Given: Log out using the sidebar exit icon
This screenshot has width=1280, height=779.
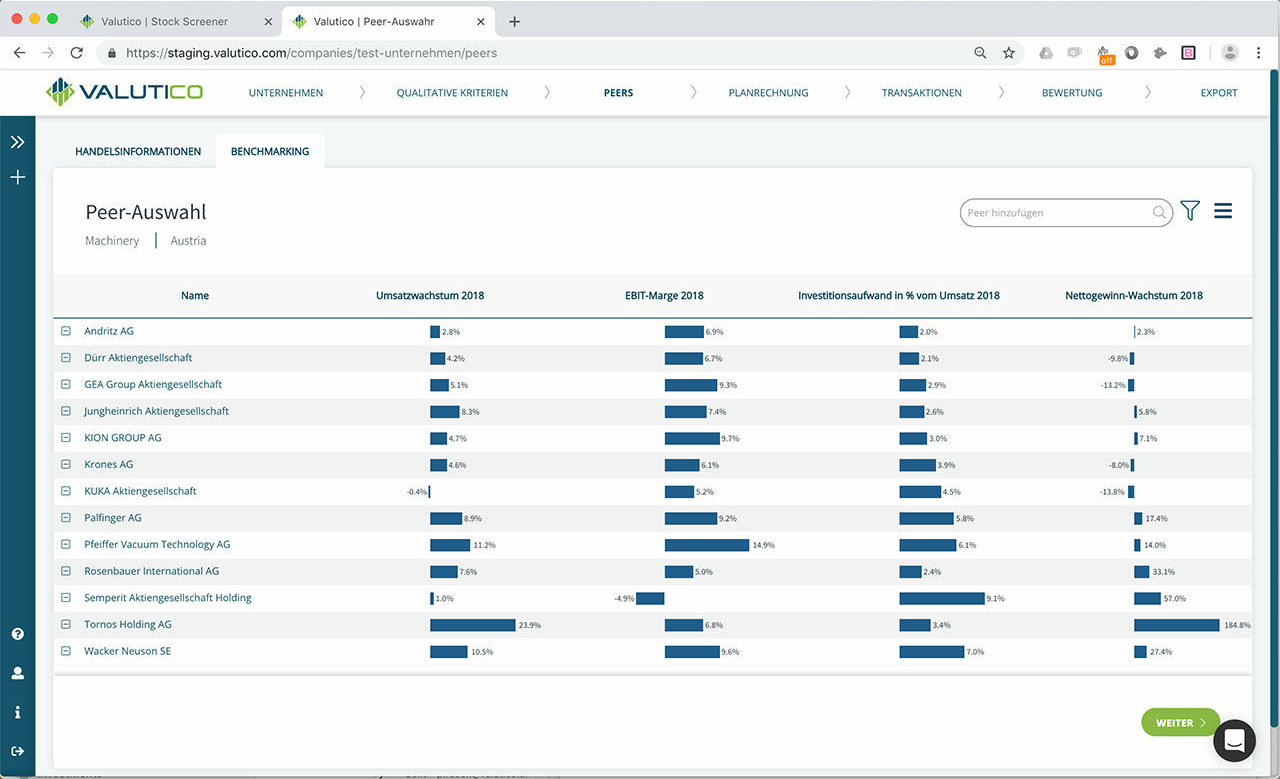Looking at the screenshot, I should 17,751.
